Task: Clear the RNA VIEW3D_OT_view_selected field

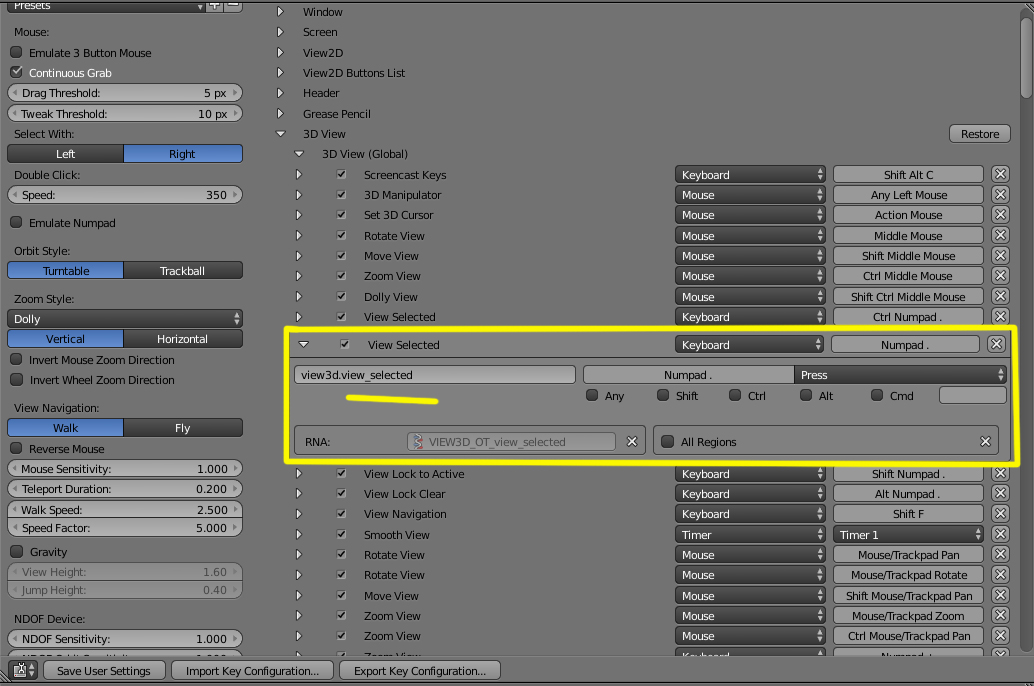Action: [x=632, y=441]
